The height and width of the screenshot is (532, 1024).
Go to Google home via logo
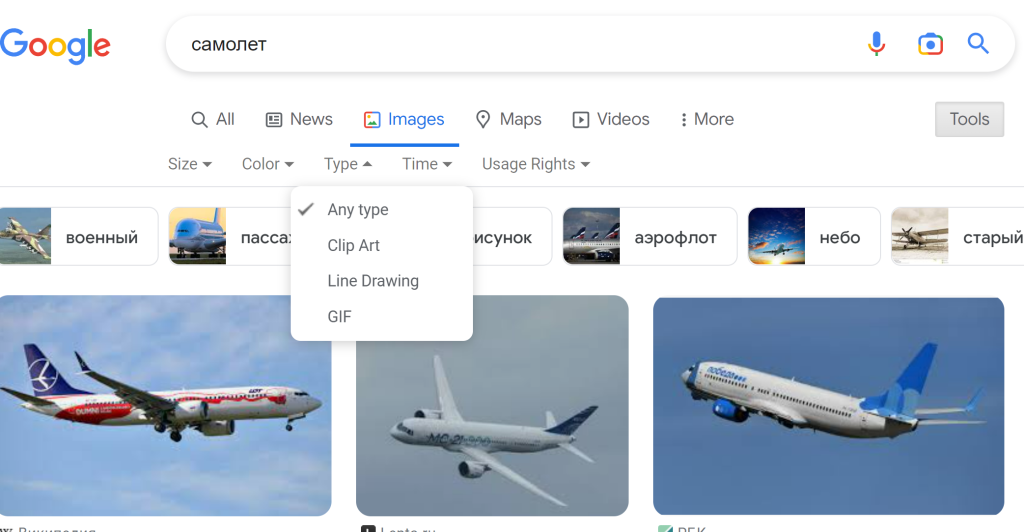click(55, 45)
